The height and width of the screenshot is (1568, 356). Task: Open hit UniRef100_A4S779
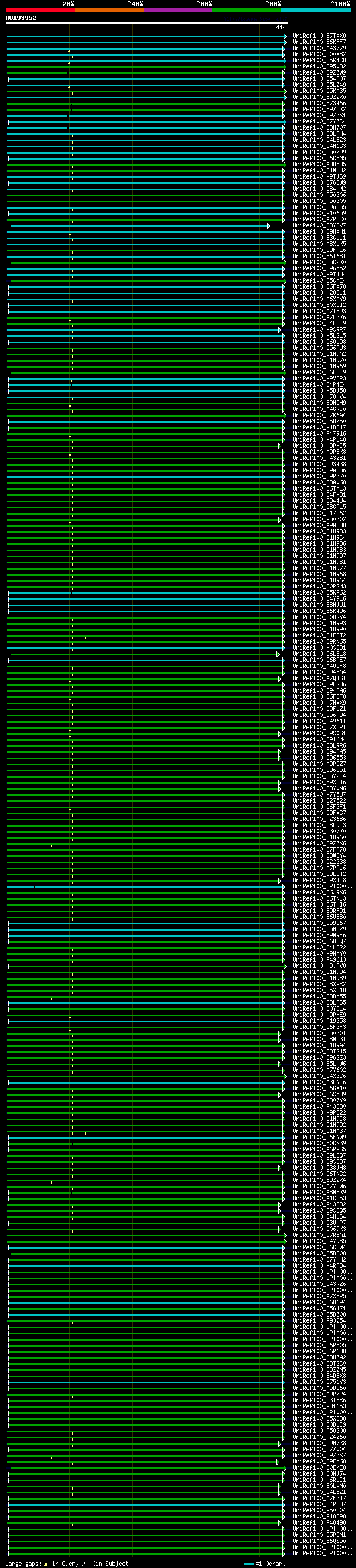[319, 48]
